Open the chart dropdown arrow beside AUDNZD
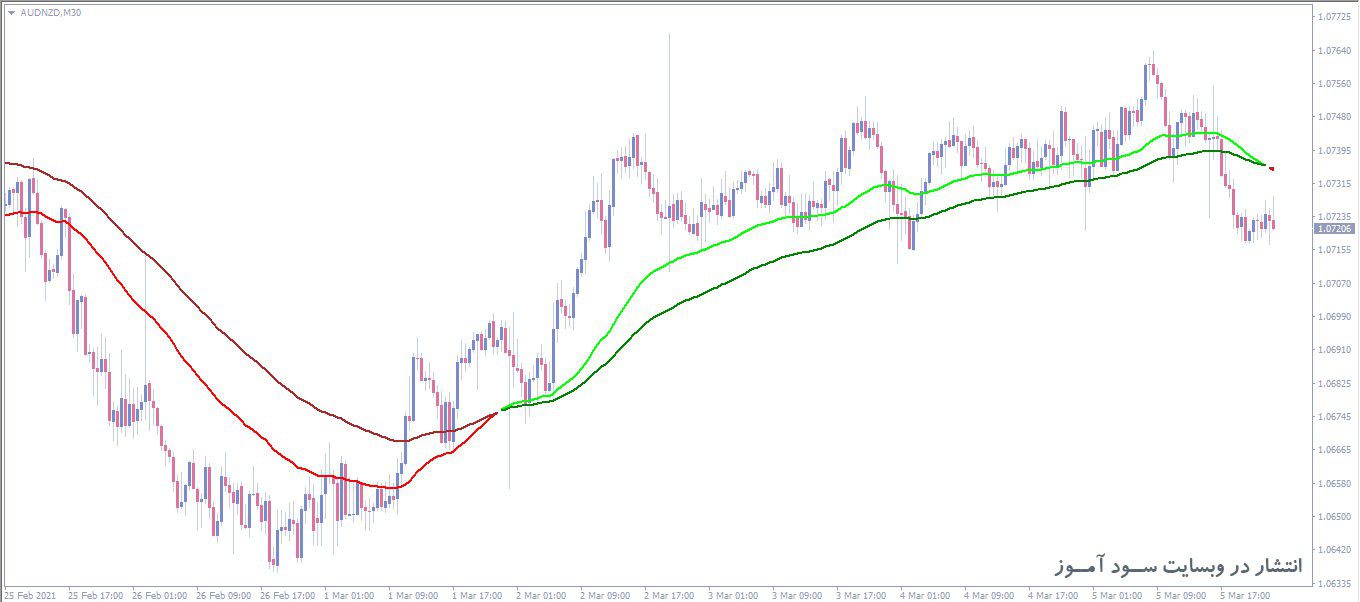Image resolution: width=1360 pixels, height=602 pixels. click(12, 13)
